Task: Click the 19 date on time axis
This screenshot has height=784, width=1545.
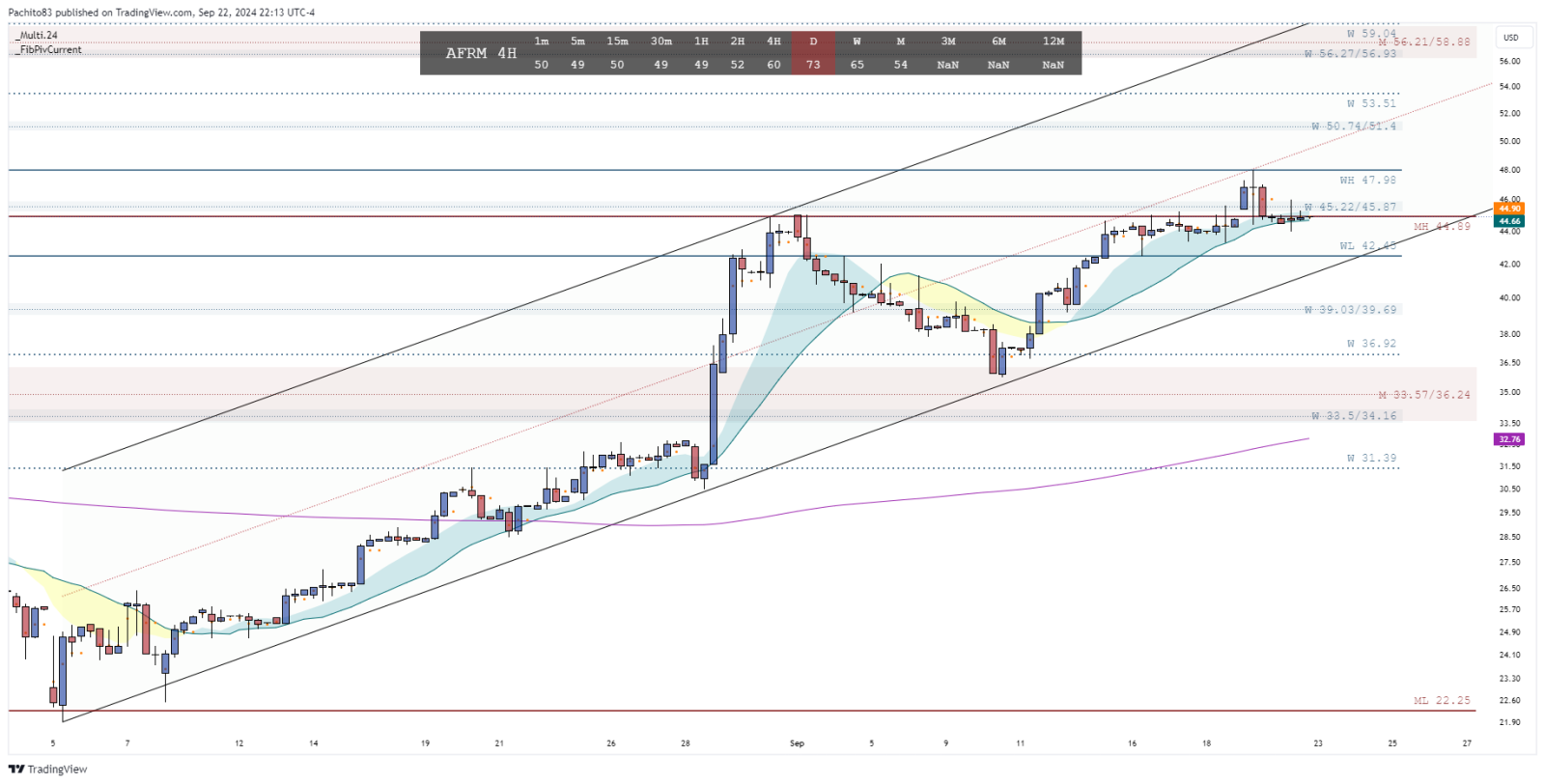Action: point(425,743)
